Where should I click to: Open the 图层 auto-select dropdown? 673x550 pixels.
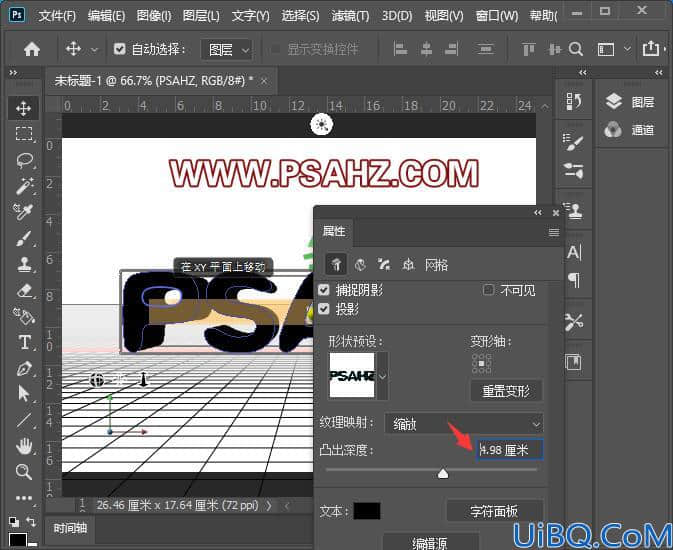(x=226, y=50)
